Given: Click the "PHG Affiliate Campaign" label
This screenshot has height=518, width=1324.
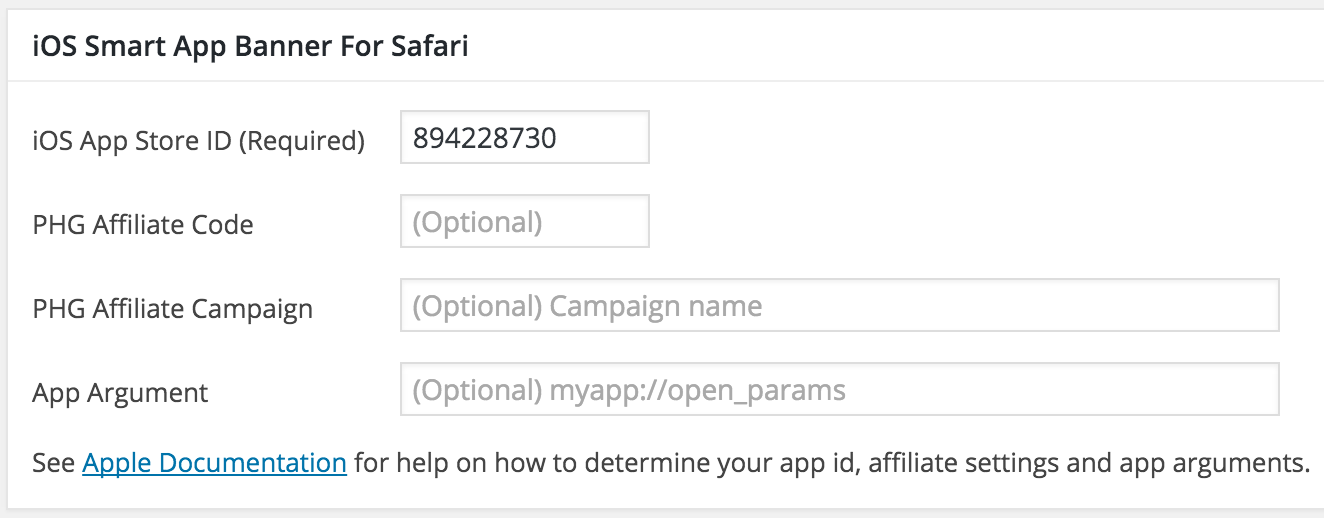Looking at the screenshot, I should coord(172,309).
